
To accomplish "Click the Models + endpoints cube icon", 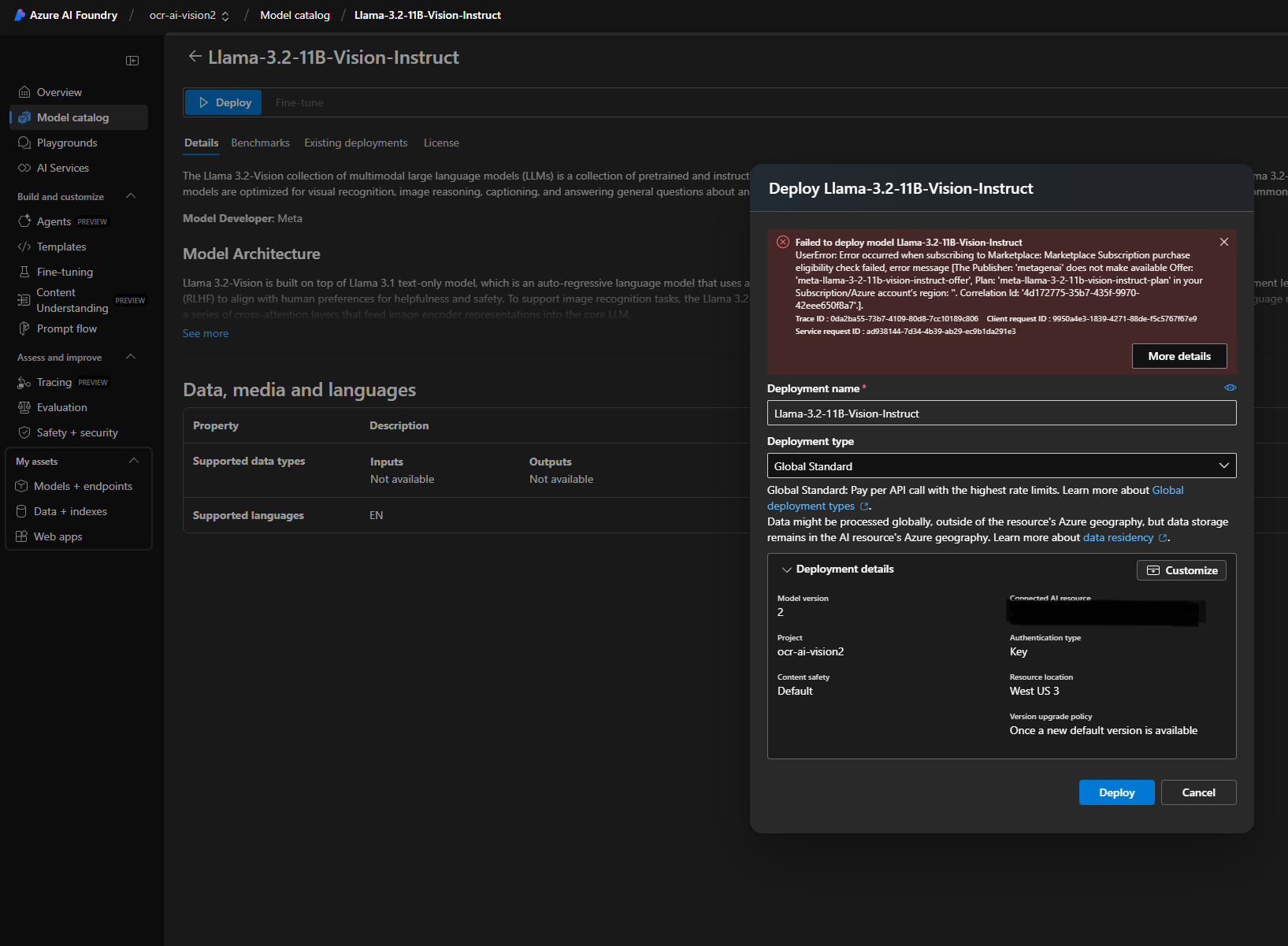I will [x=21, y=486].
